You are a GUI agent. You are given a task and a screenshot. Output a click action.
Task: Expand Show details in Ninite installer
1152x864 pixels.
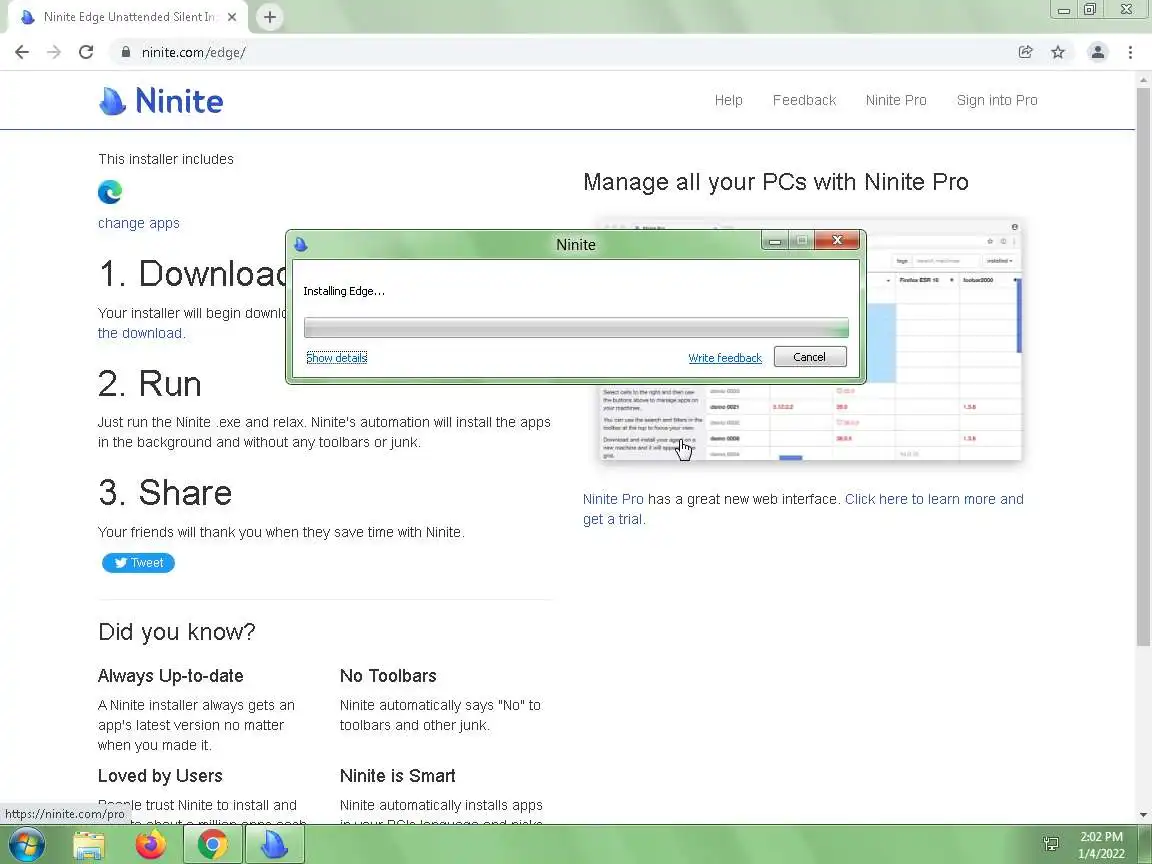pyautogui.click(x=336, y=358)
